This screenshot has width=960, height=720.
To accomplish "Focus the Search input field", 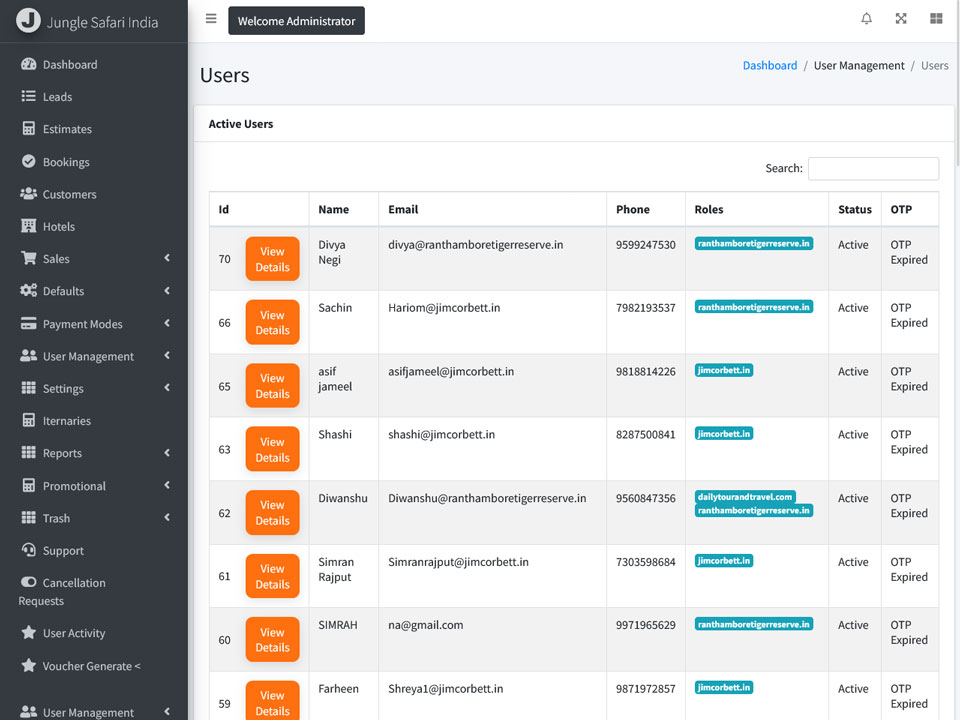I will (x=873, y=168).
